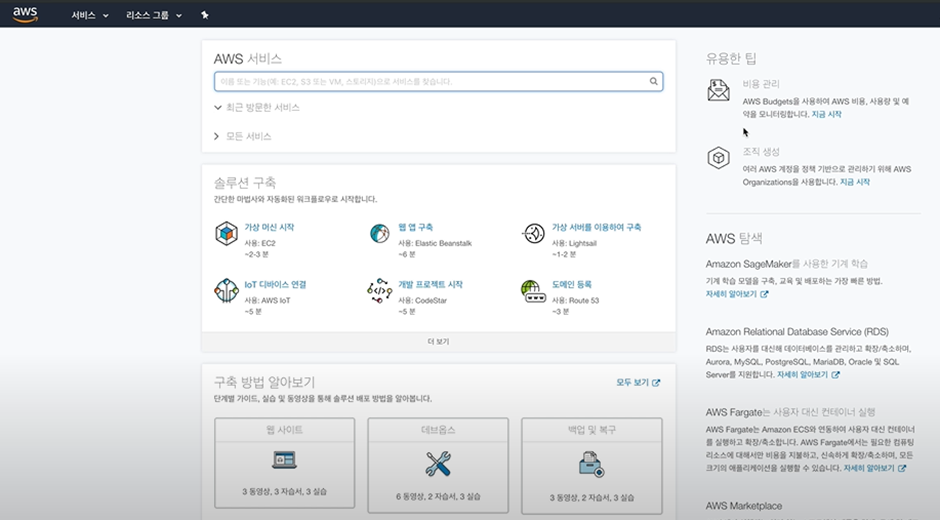Open 가상 머신 시작 link

(269, 227)
